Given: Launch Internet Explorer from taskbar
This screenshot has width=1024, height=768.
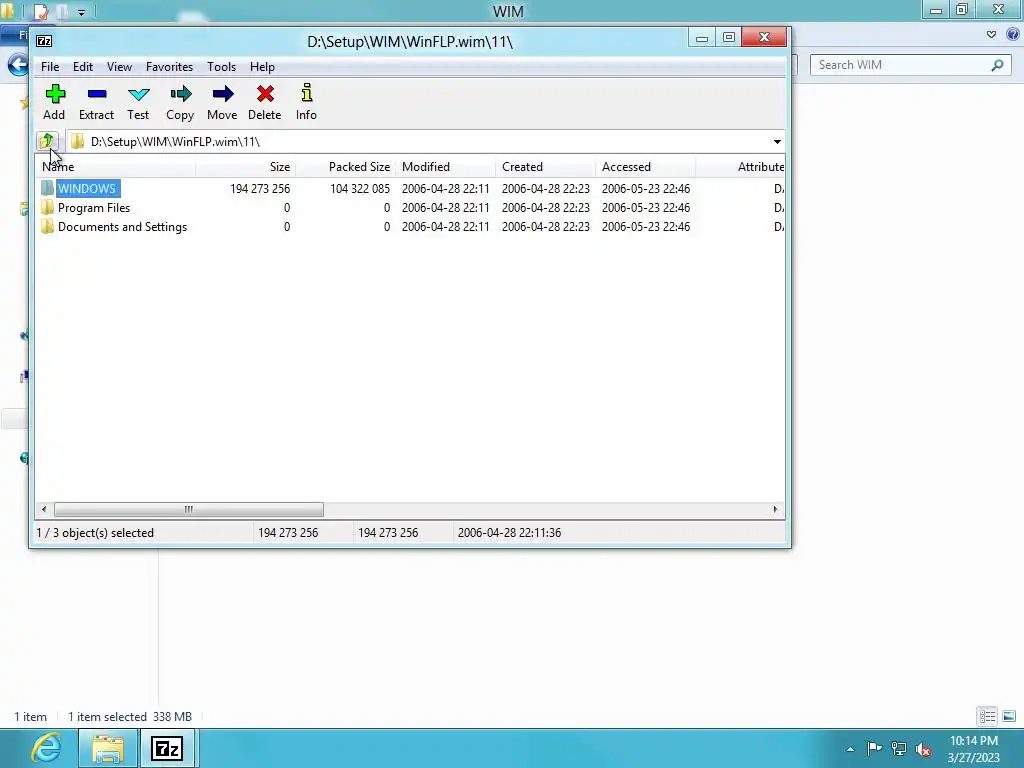Looking at the screenshot, I should pyautogui.click(x=46, y=748).
